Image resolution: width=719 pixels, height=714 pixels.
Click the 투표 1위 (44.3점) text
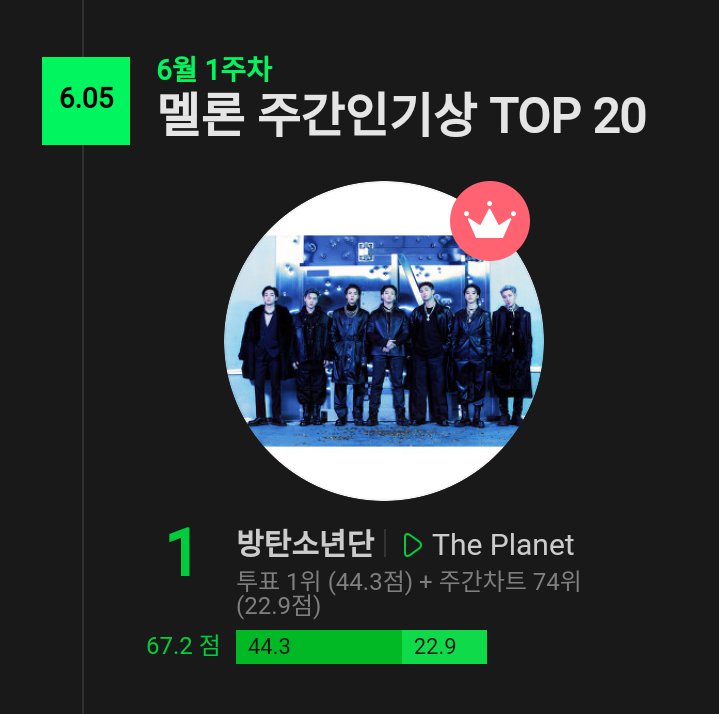pos(324,581)
